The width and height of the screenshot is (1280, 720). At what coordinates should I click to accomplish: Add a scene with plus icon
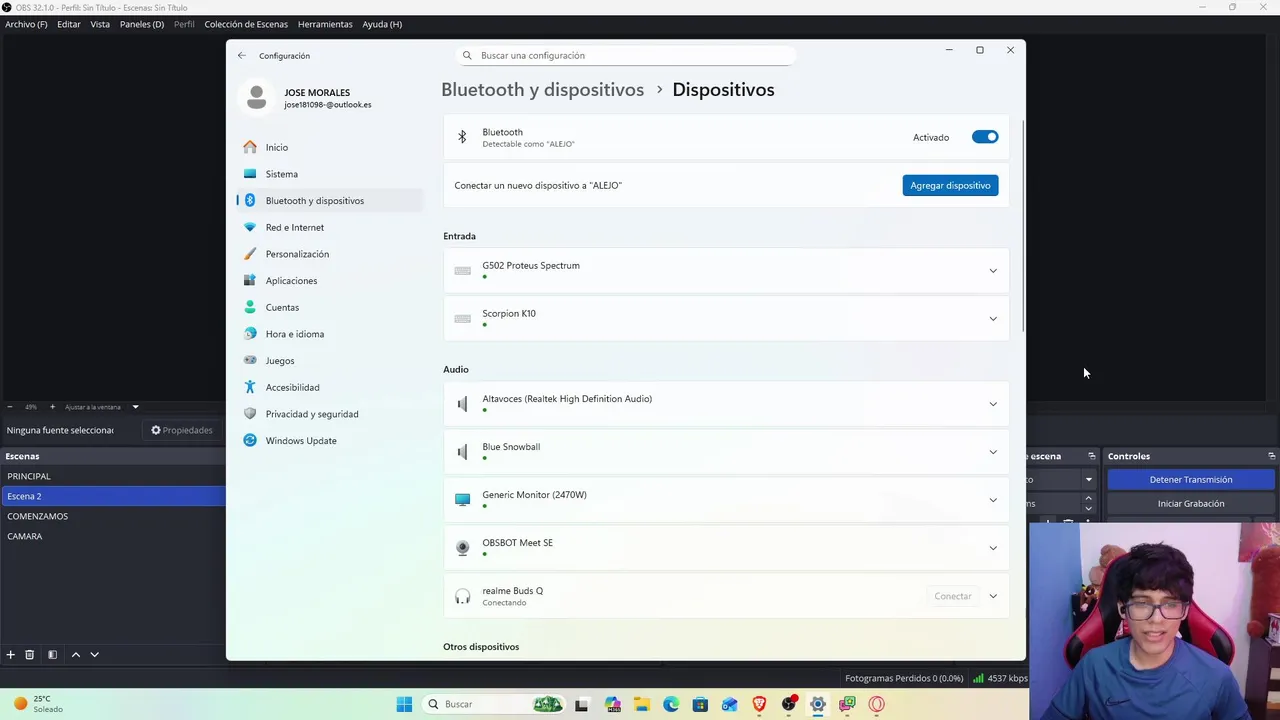[x=10, y=655]
